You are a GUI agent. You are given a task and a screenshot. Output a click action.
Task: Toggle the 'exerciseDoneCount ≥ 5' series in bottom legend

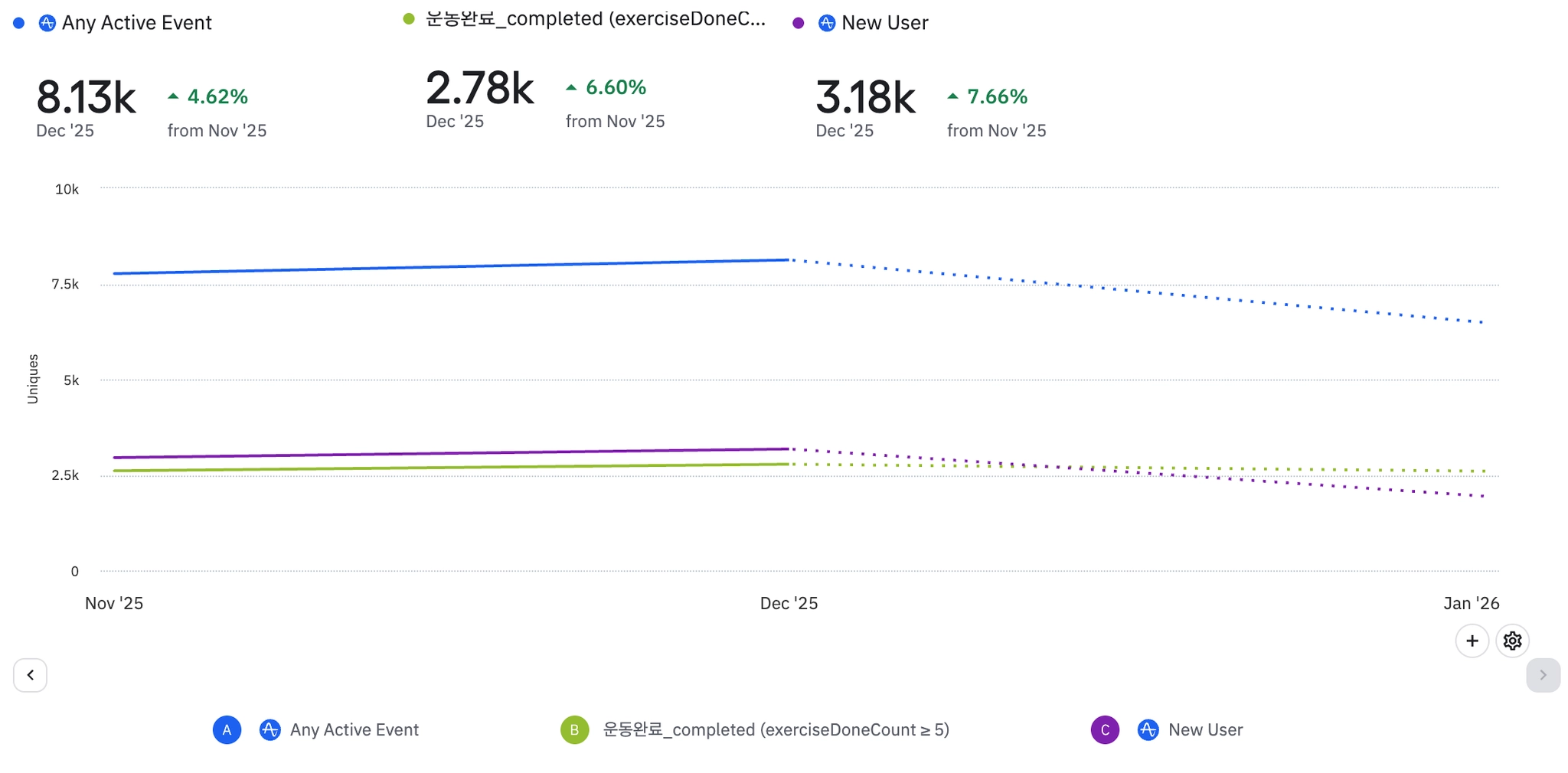click(776, 729)
